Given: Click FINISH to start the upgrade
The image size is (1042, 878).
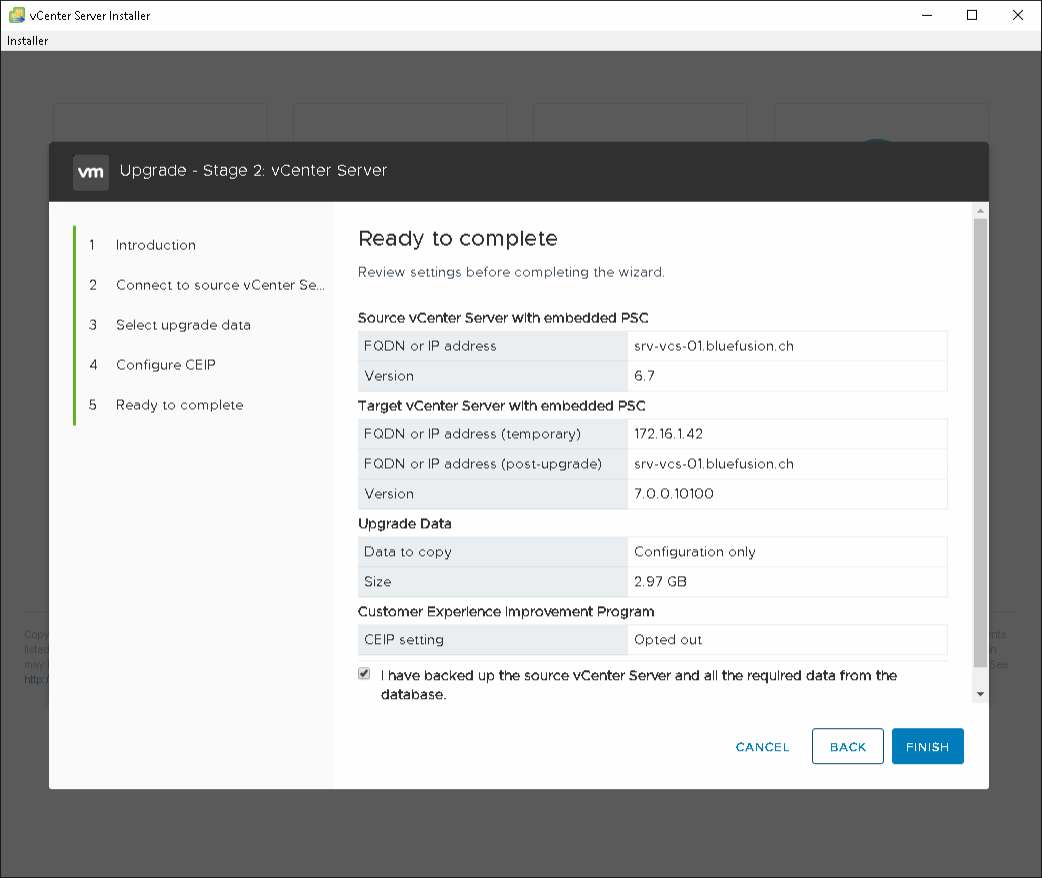Looking at the screenshot, I should pos(927,747).
